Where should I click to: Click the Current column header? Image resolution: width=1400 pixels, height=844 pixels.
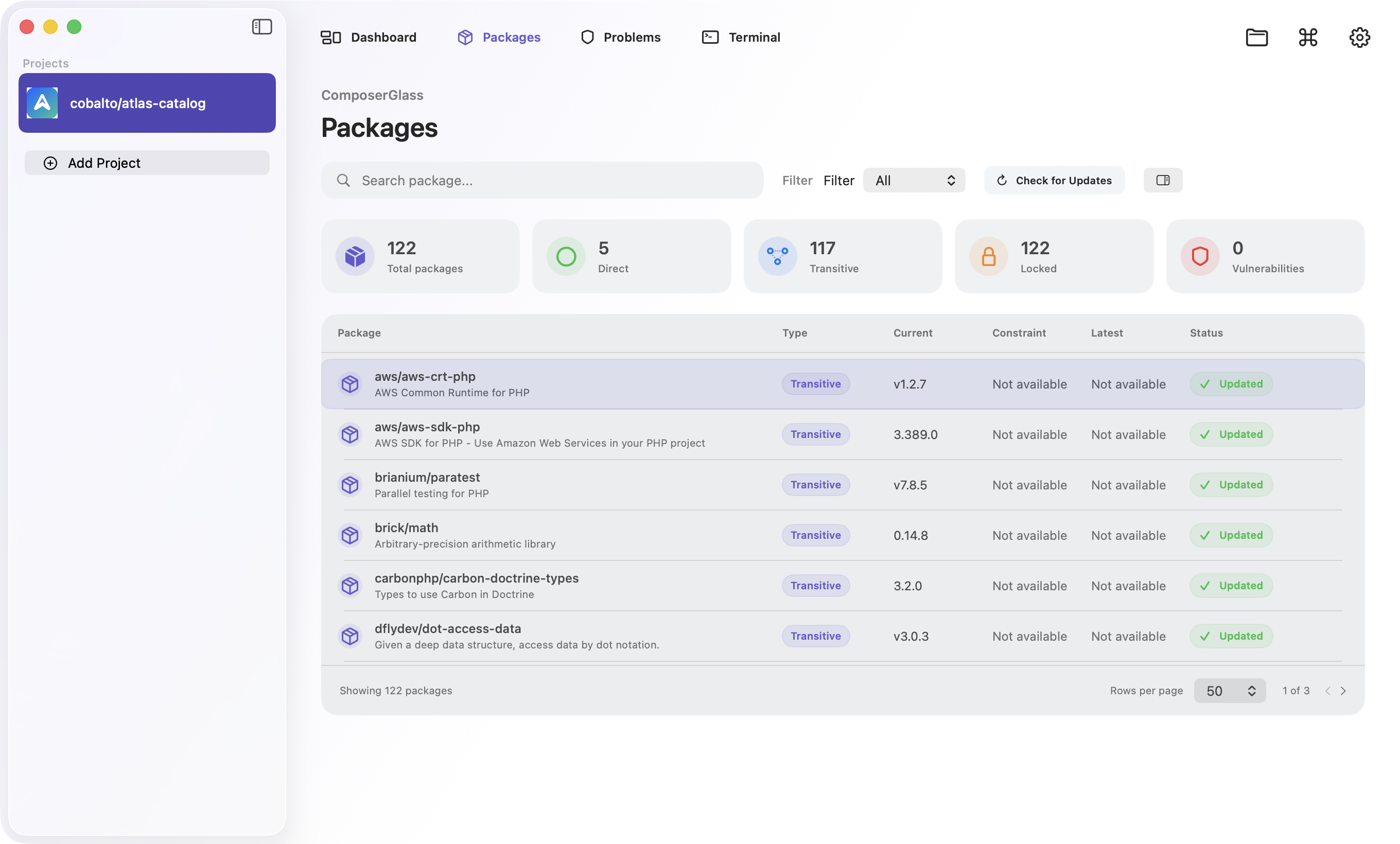tap(913, 333)
